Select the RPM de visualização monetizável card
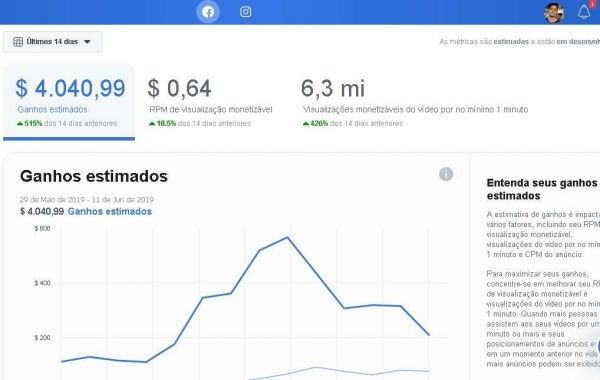The width and height of the screenshot is (600, 380). click(211, 102)
